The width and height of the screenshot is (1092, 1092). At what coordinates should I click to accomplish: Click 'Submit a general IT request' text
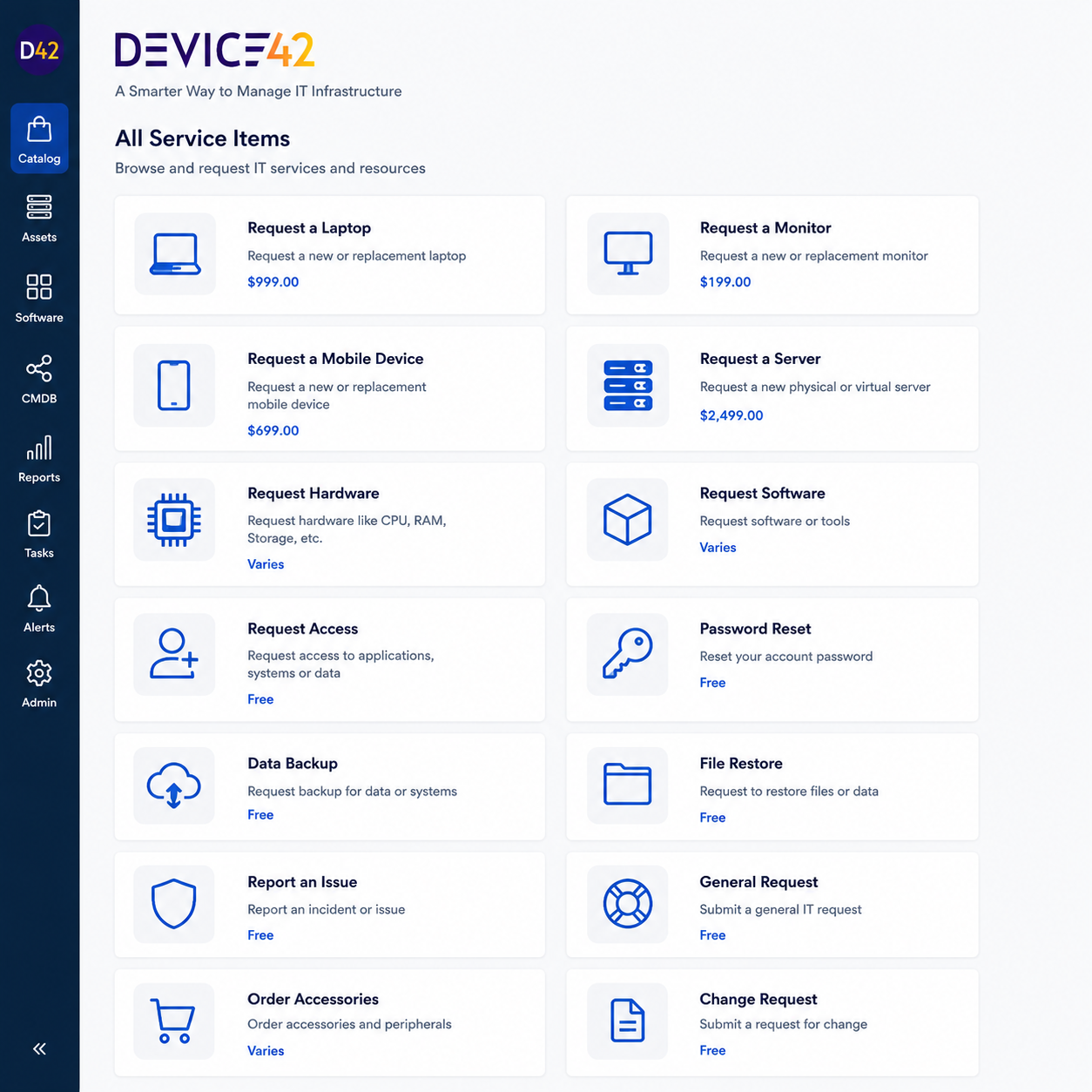781,909
